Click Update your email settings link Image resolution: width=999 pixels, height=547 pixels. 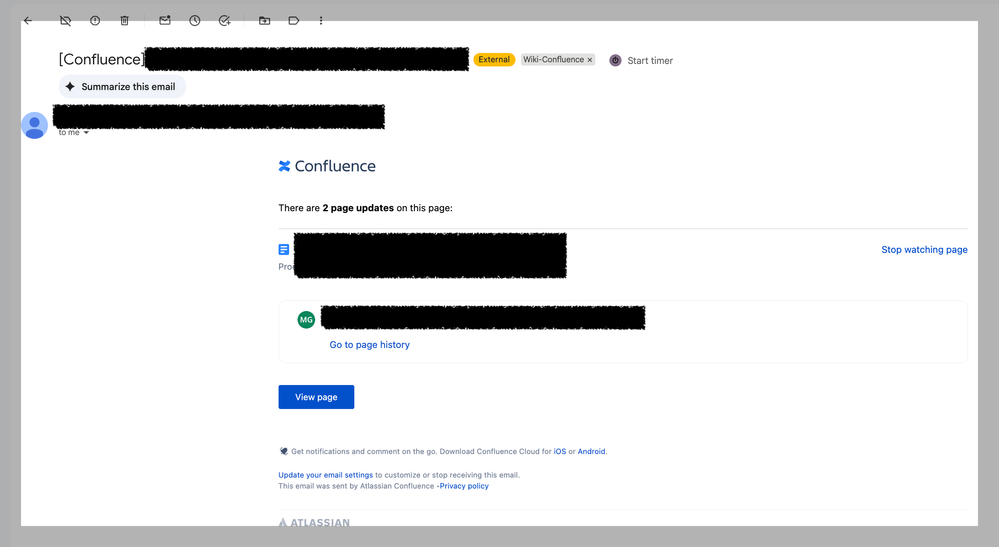[325, 475]
